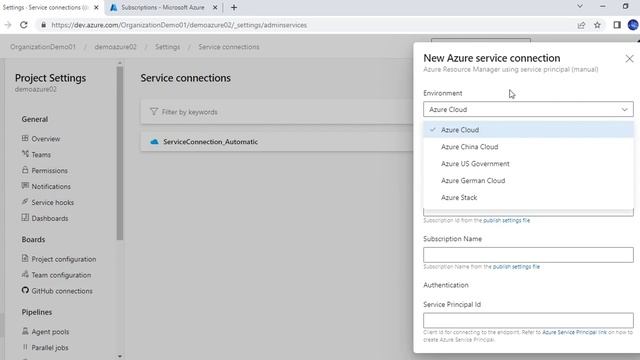Click Filter by keywords field

(x=278, y=111)
